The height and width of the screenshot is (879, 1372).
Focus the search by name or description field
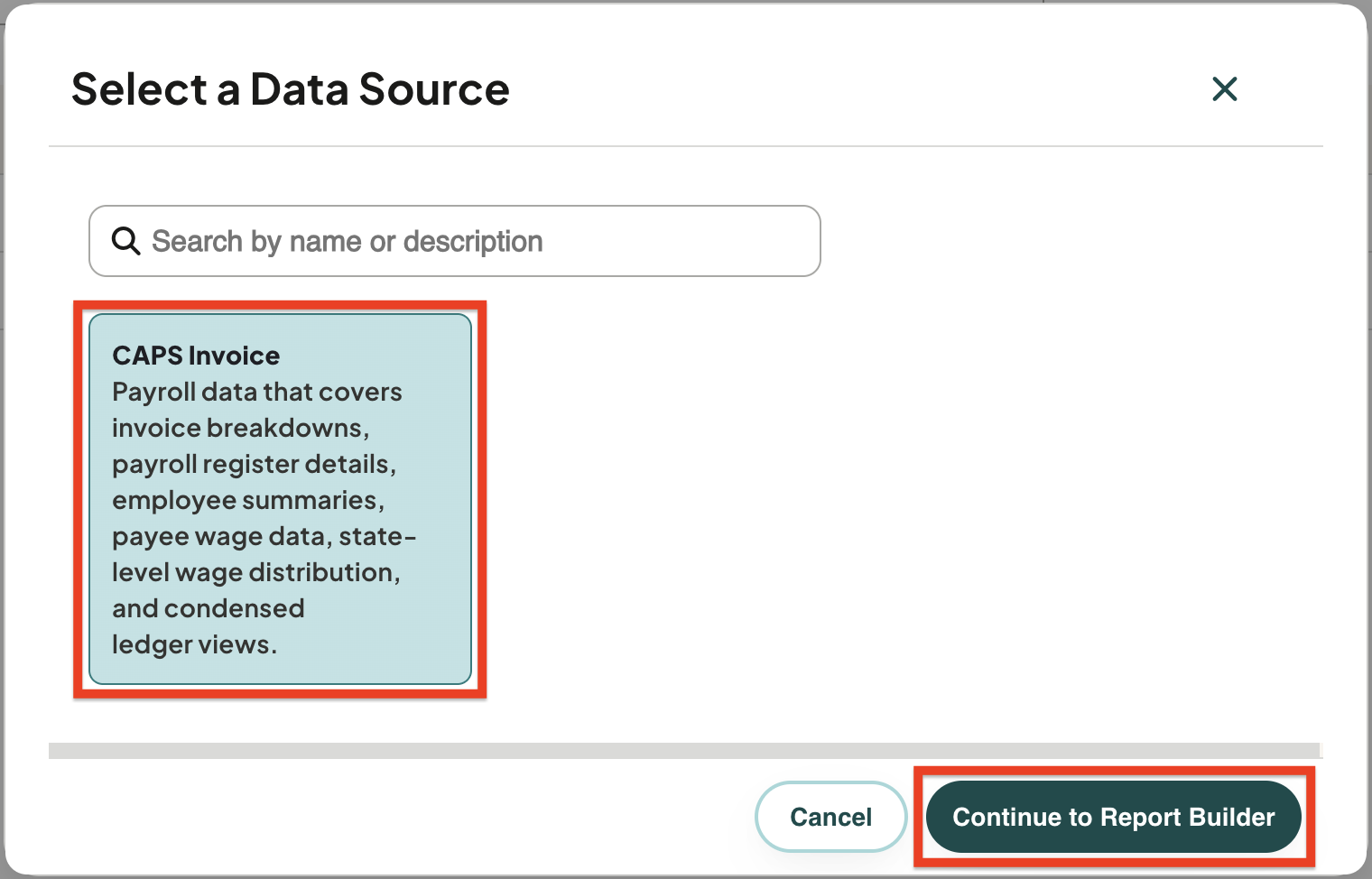click(455, 241)
